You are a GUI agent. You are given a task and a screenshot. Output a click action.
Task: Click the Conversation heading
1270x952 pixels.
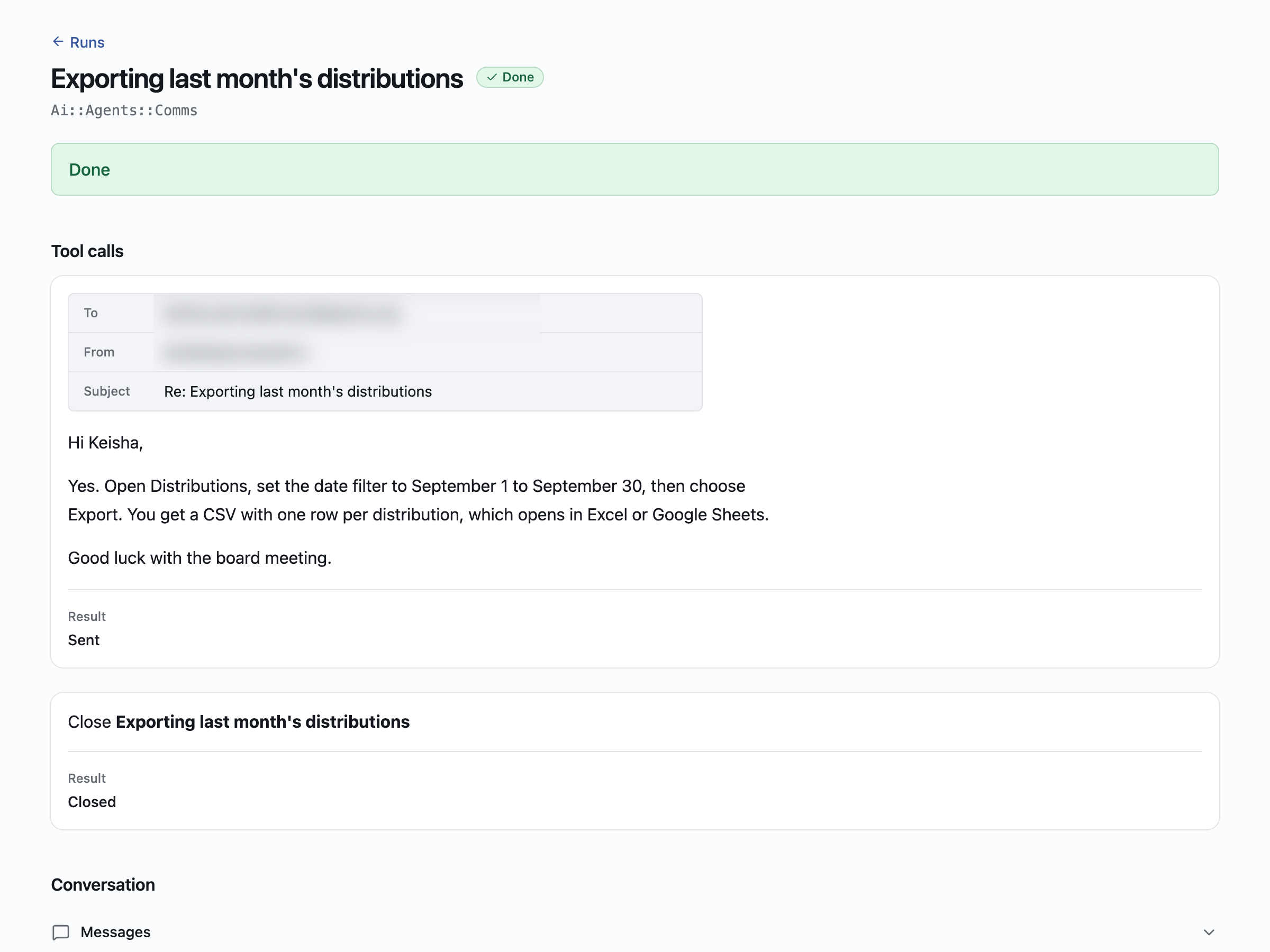[x=103, y=885]
